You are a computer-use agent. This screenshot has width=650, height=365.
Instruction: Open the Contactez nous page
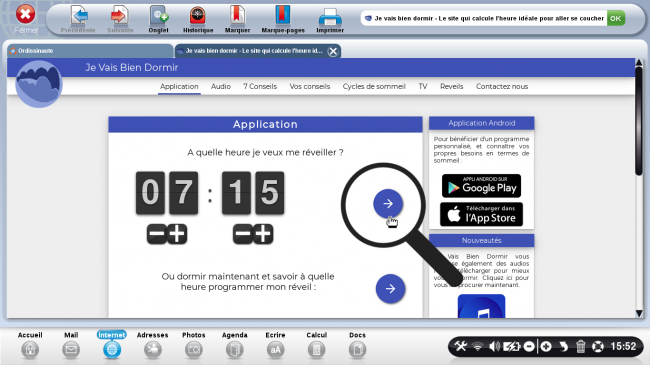[502, 86]
